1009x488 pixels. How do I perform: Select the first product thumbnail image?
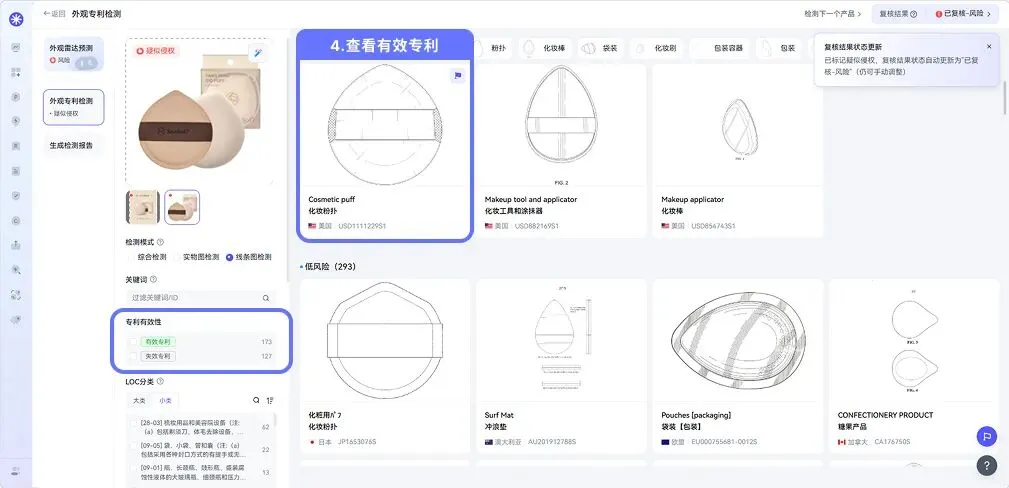point(143,207)
